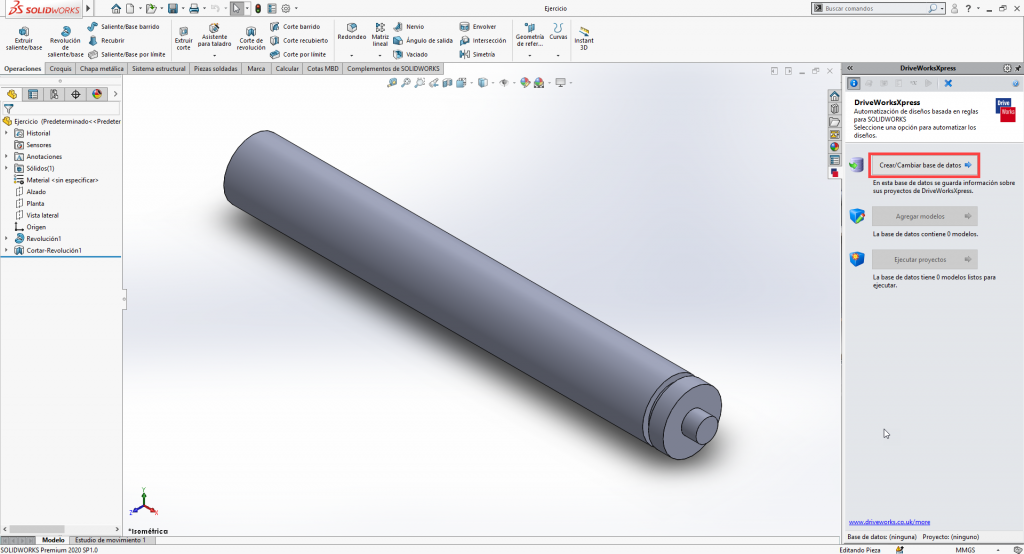Viewport: 1024px width, 554px height.
Task: Expand the Revolución1 feature node
Action: (7, 239)
